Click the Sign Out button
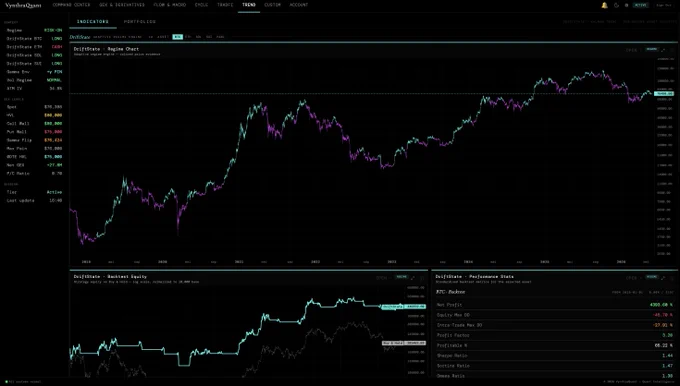The height and width of the screenshot is (386, 680). 664,5
